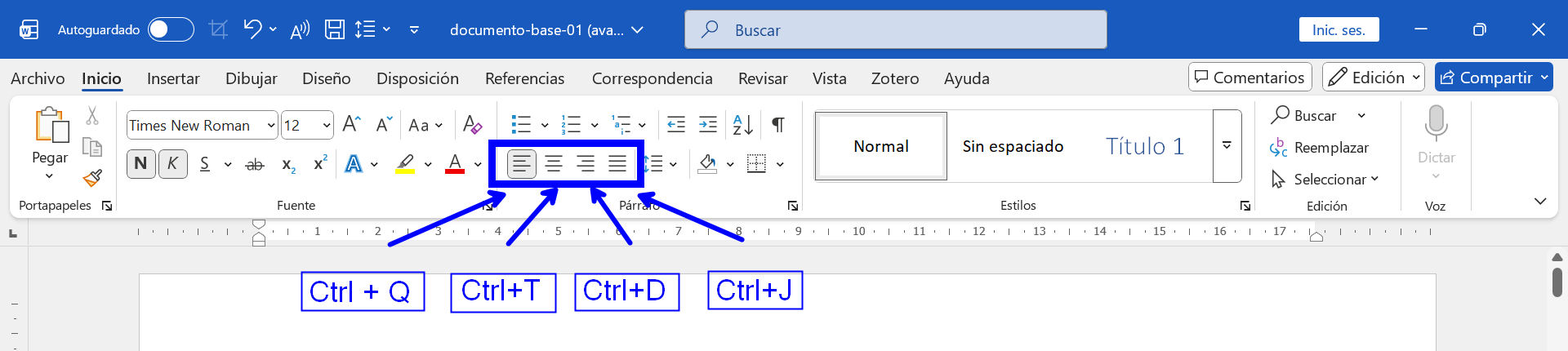This screenshot has width=1568, height=351.
Task: Click the Pegar clipboard icon
Action: coord(51,125)
